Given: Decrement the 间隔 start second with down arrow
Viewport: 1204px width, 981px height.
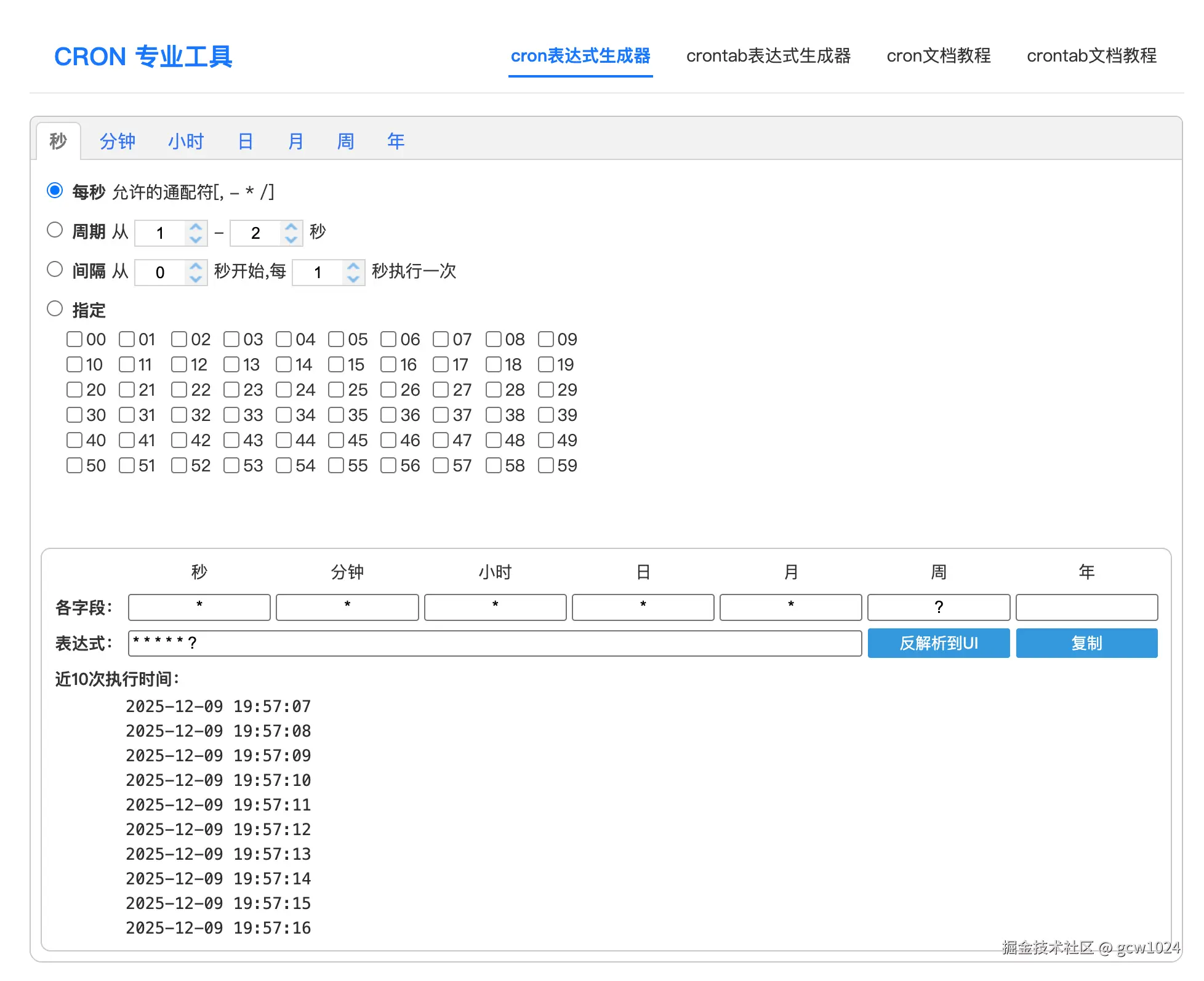Looking at the screenshot, I should click(196, 279).
